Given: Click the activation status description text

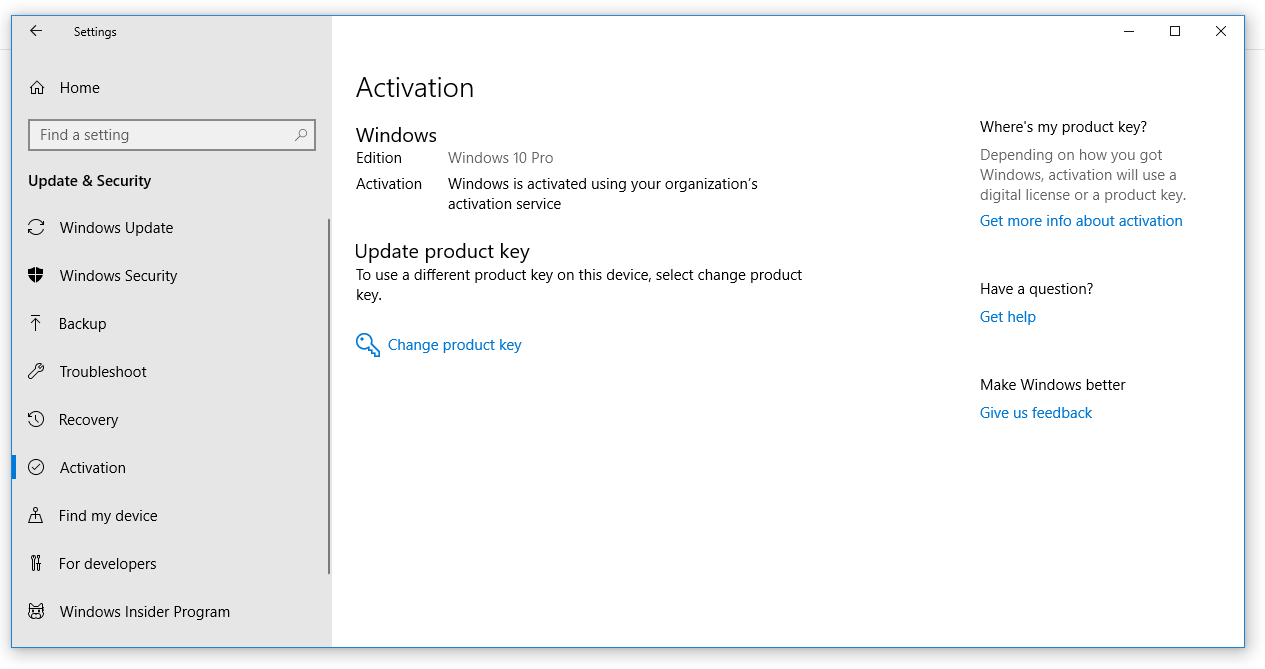Looking at the screenshot, I should (x=603, y=194).
